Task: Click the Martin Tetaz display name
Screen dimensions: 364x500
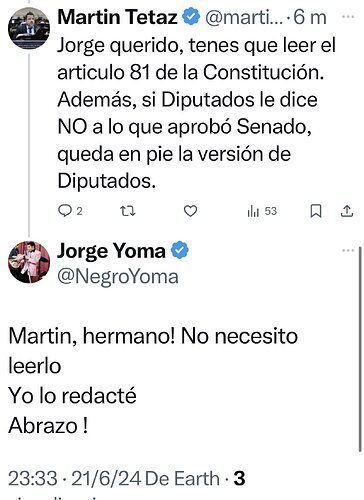Action: coord(117,17)
